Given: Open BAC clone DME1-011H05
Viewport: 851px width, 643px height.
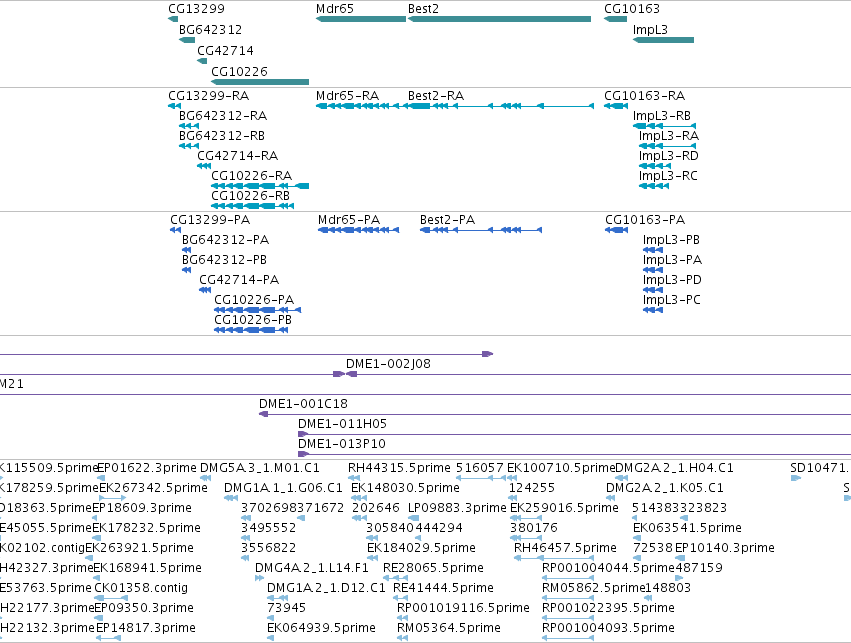Looking at the screenshot, I should tap(342, 424).
